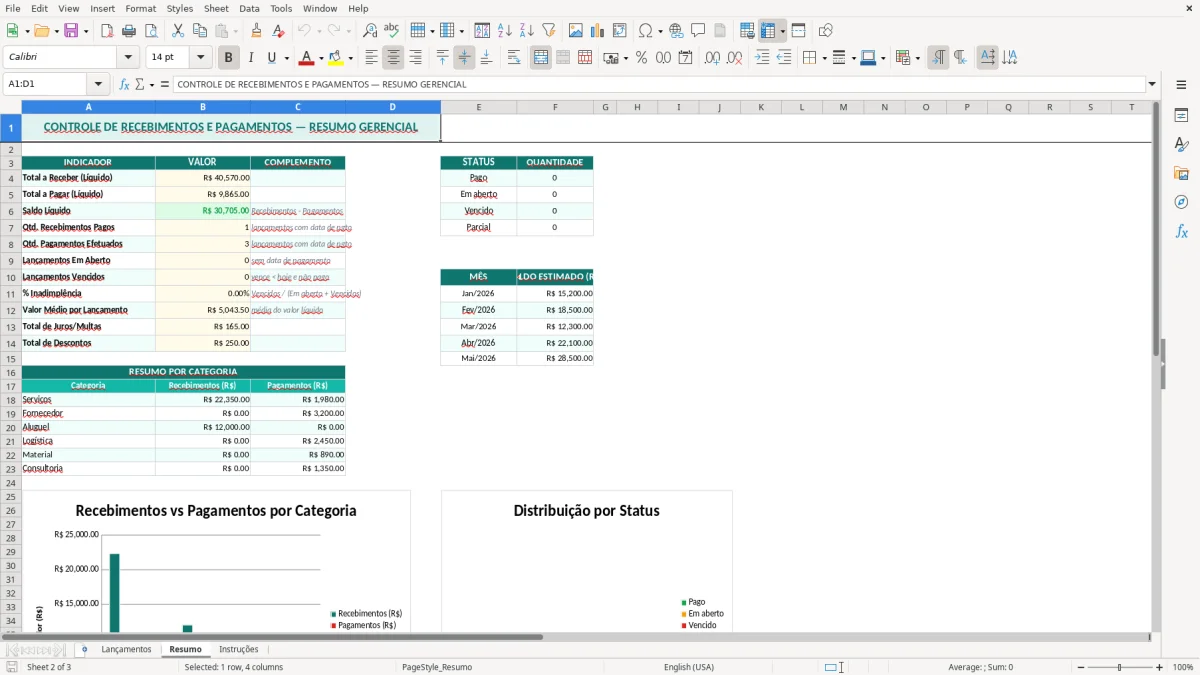Activate Clone Formatting paintbrush
The width and height of the screenshot is (1200, 675).
click(256, 31)
